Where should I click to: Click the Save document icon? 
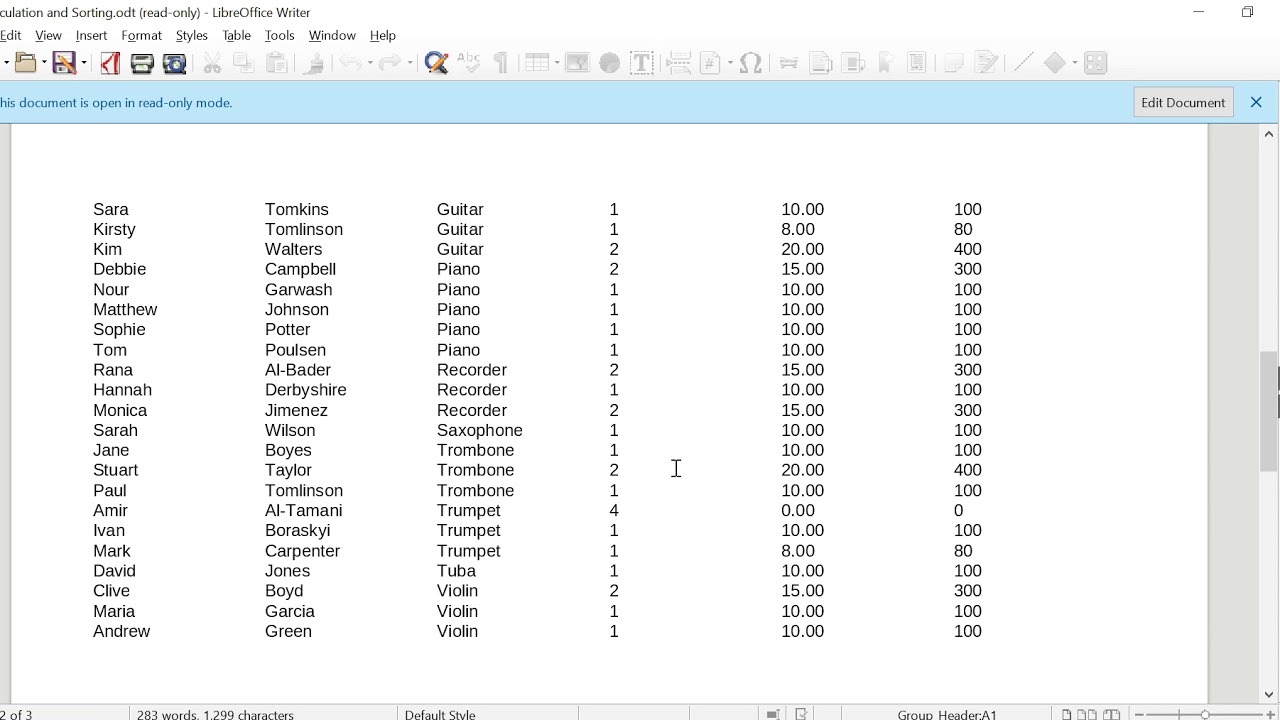click(x=63, y=63)
